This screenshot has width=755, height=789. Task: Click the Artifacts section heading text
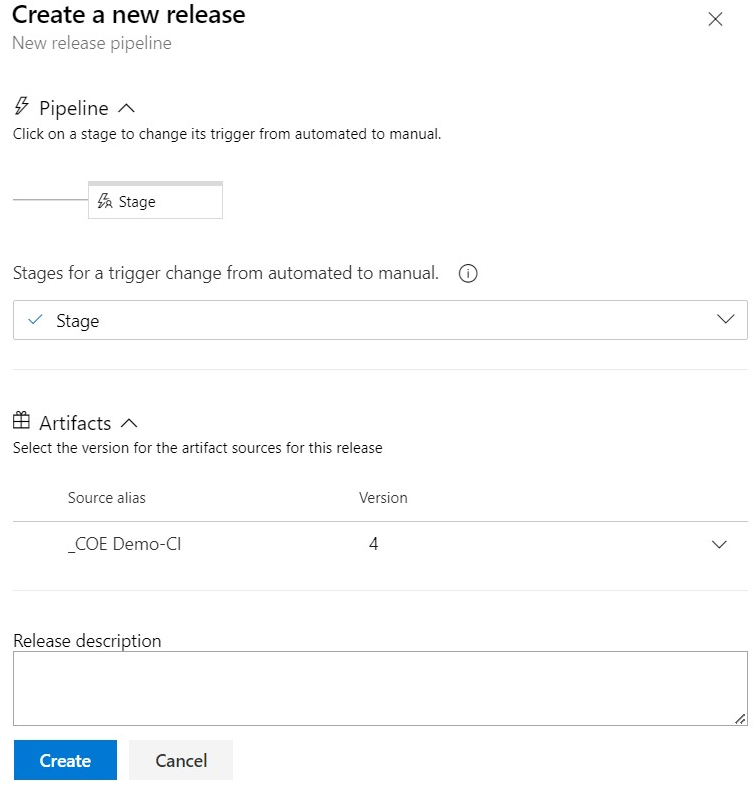(75, 423)
